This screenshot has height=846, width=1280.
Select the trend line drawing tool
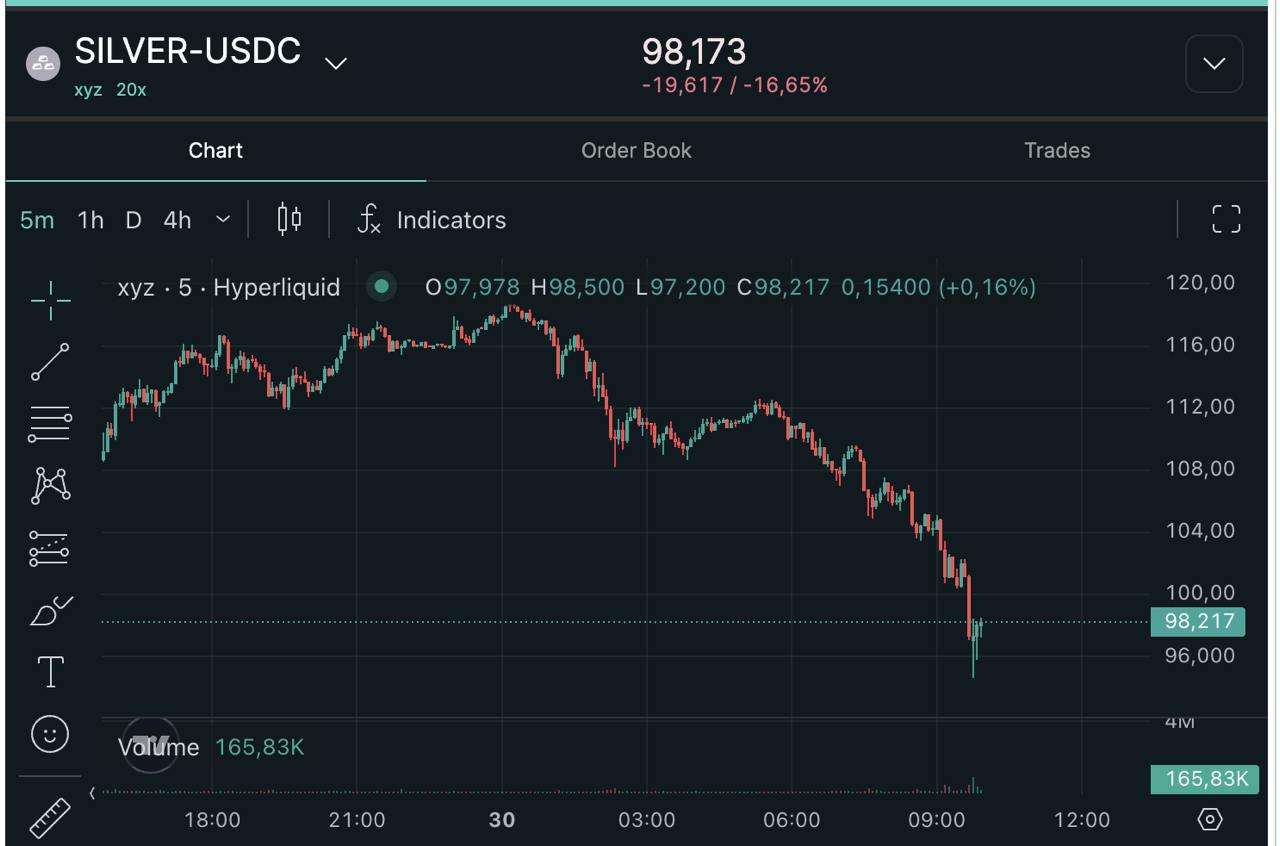(50, 362)
